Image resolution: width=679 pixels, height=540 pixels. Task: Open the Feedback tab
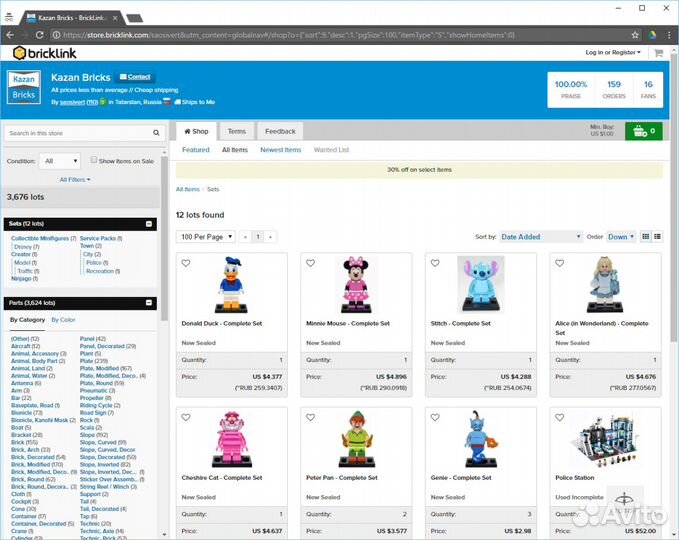tap(280, 131)
